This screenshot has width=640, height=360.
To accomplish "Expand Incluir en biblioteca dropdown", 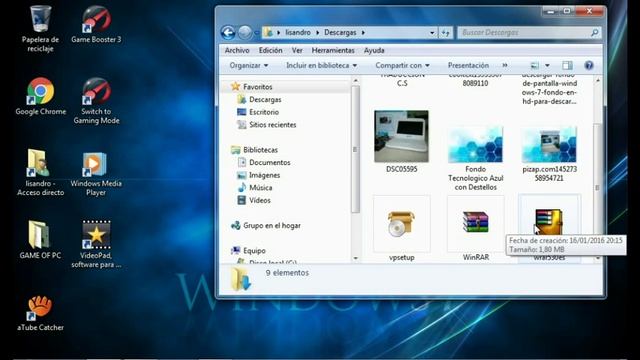I will click(x=321, y=65).
